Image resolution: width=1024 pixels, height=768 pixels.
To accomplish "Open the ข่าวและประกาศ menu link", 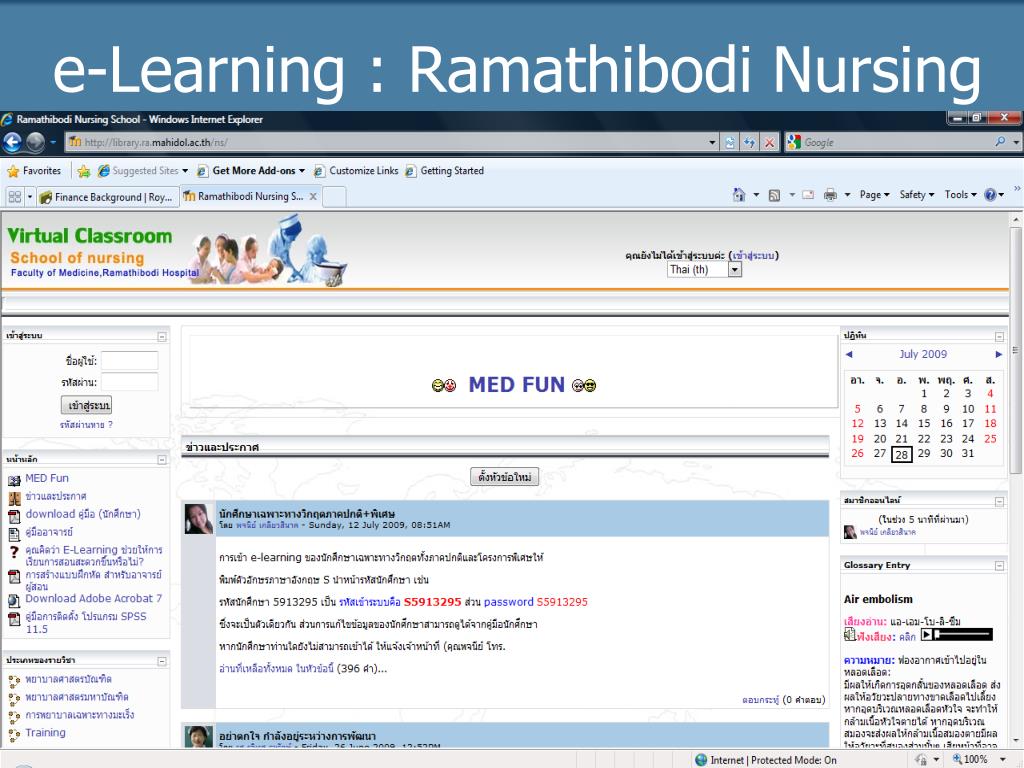I will (x=56, y=496).
